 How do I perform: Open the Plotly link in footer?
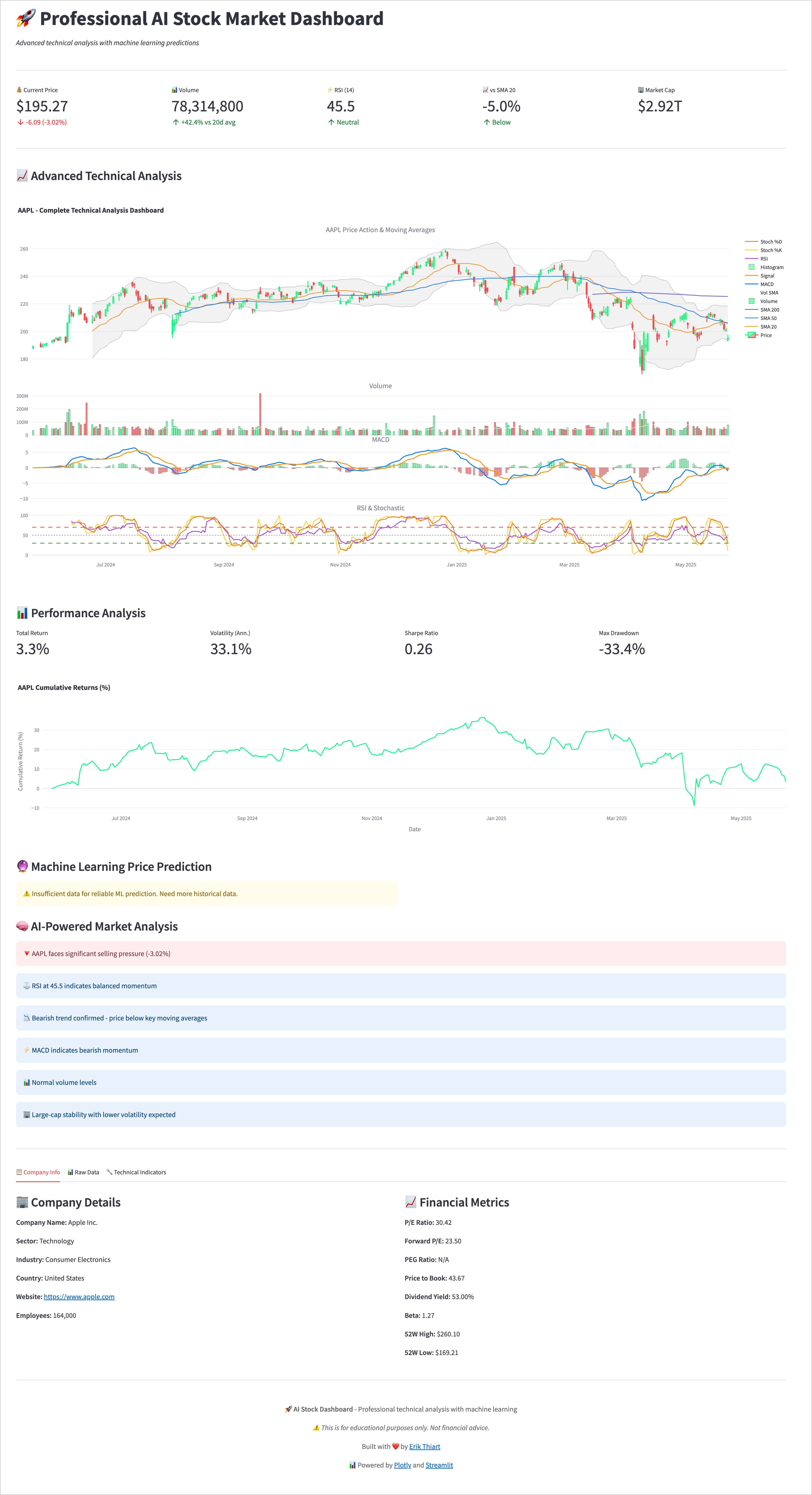(402, 1465)
